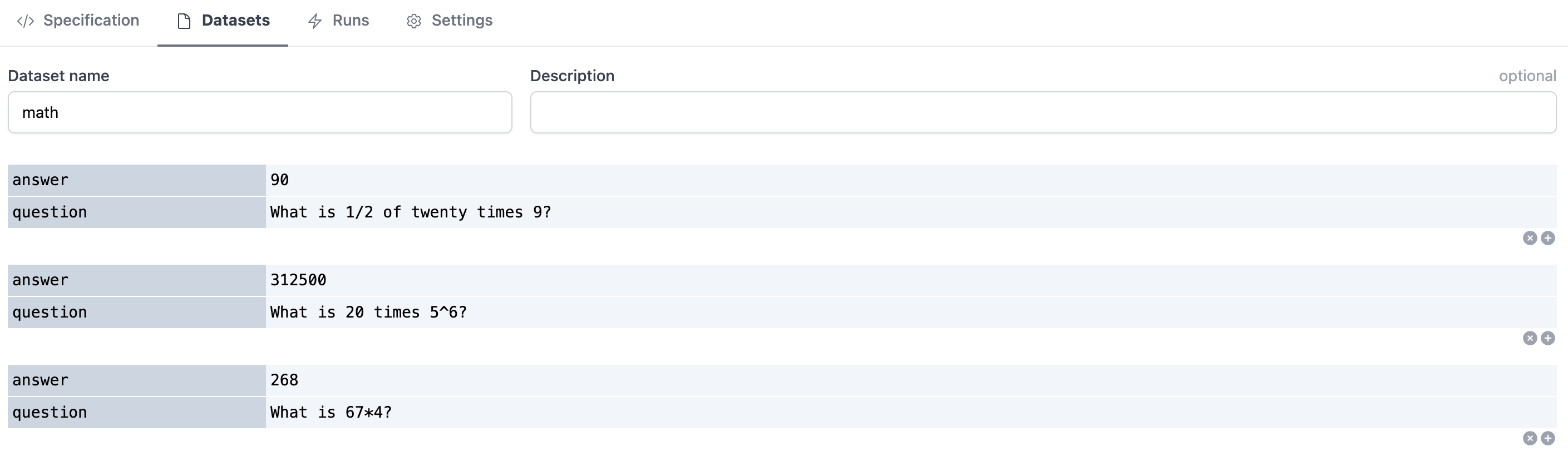The height and width of the screenshot is (456, 1568).
Task: Edit the answer value 90
Action: pos(910,180)
